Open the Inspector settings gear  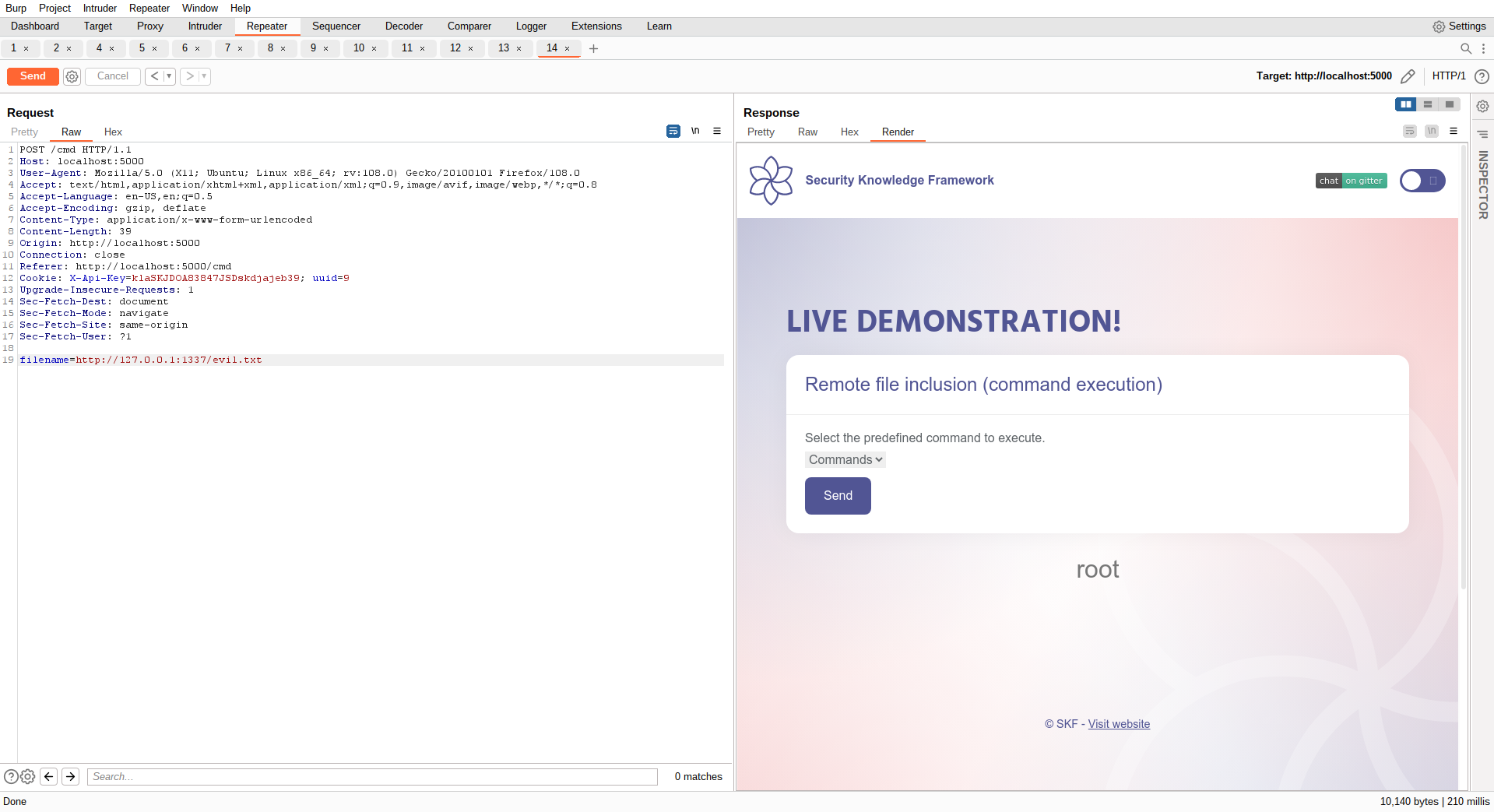pos(1482,106)
